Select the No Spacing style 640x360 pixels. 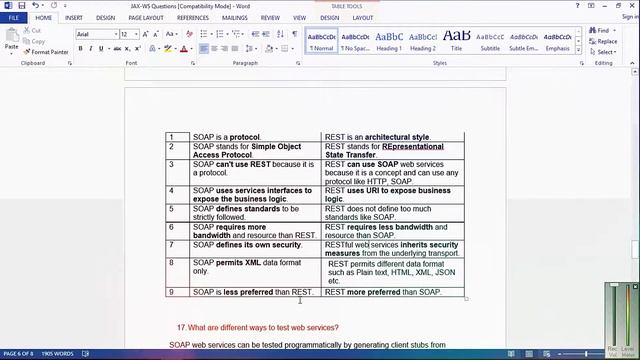click(x=355, y=41)
